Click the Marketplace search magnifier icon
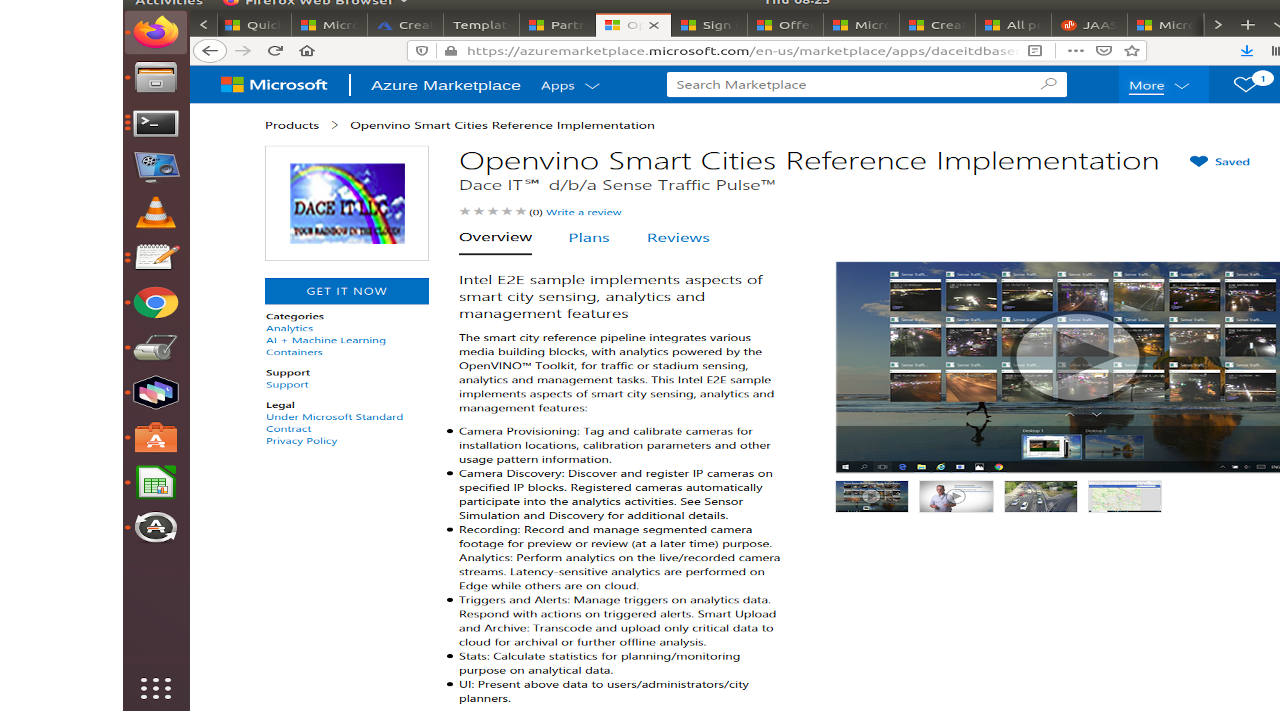This screenshot has width=1280, height=720. [x=1048, y=84]
